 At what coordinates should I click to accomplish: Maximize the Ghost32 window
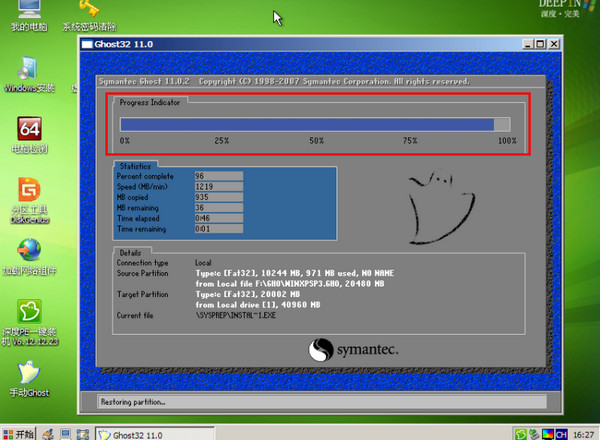pos(540,44)
